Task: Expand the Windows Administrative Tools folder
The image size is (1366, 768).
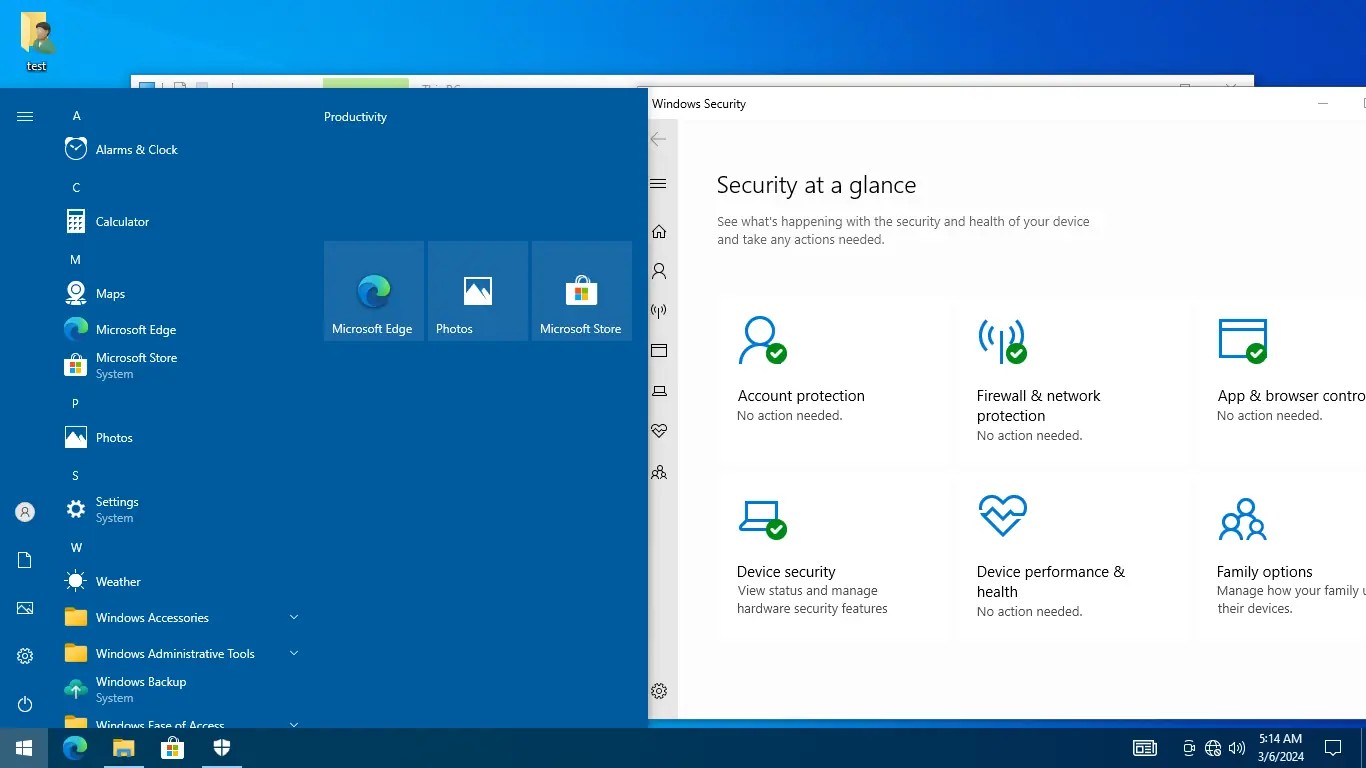Action: (x=180, y=654)
